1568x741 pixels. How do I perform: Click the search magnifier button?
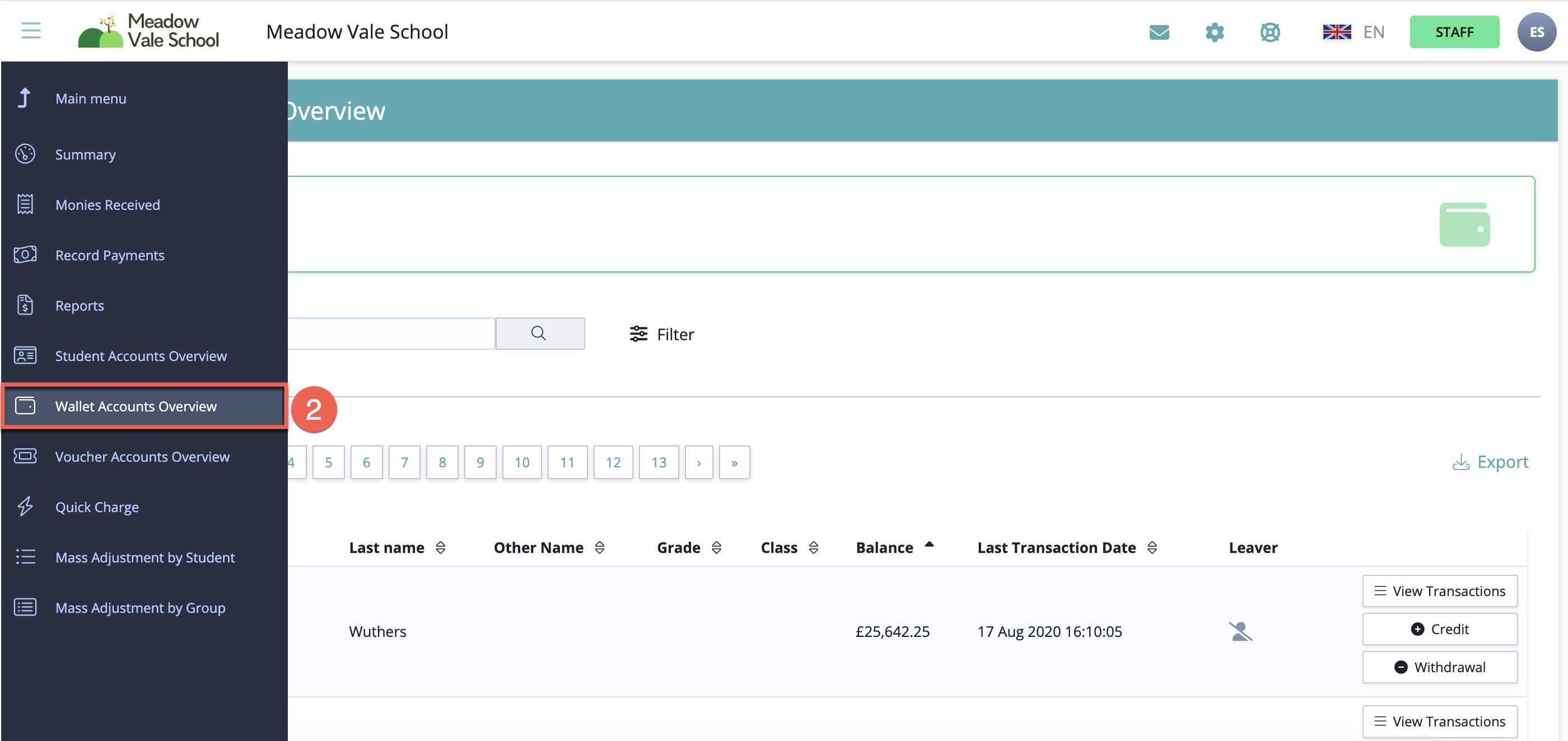coord(539,333)
